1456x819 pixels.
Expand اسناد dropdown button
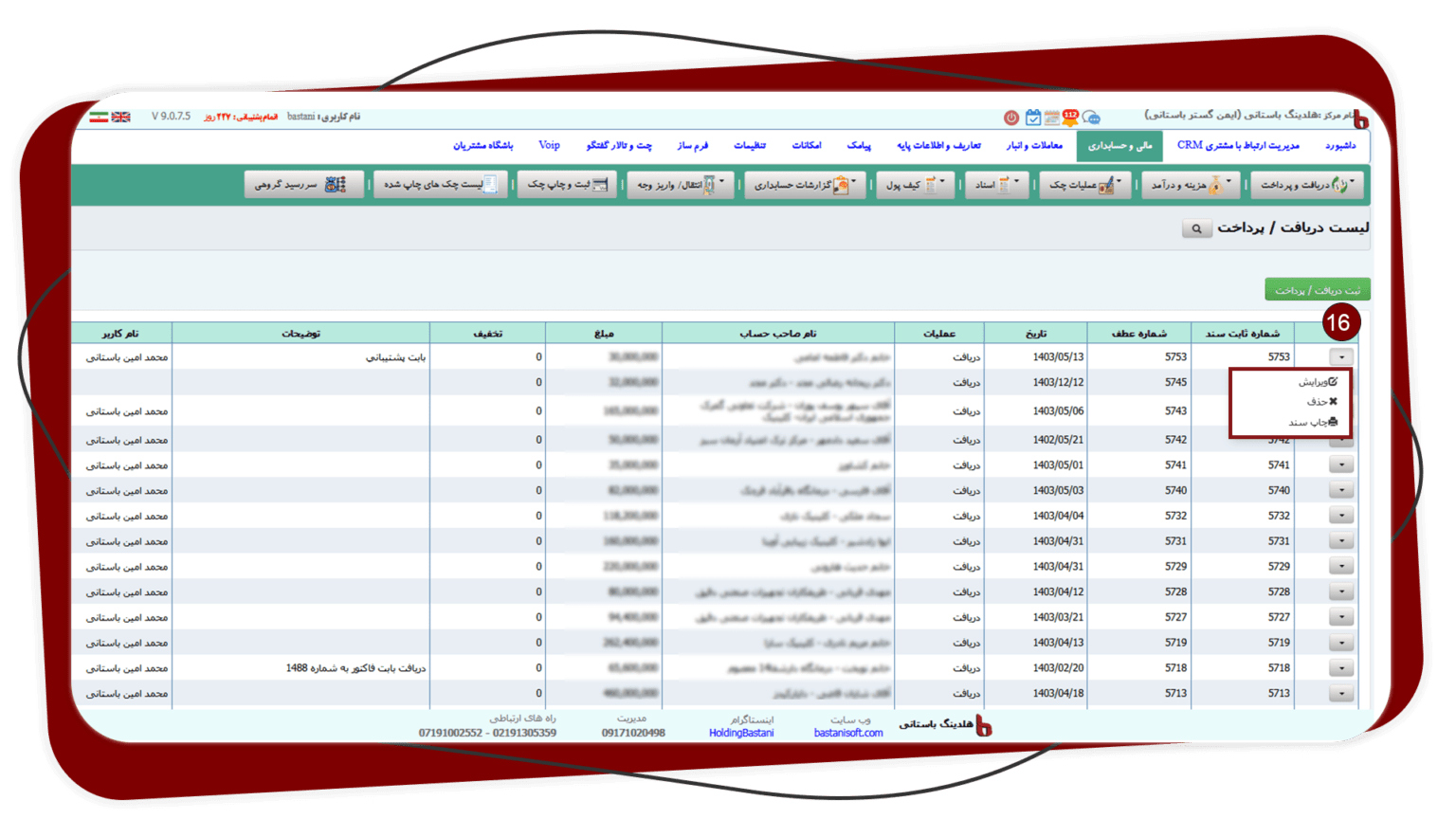pos(995,184)
